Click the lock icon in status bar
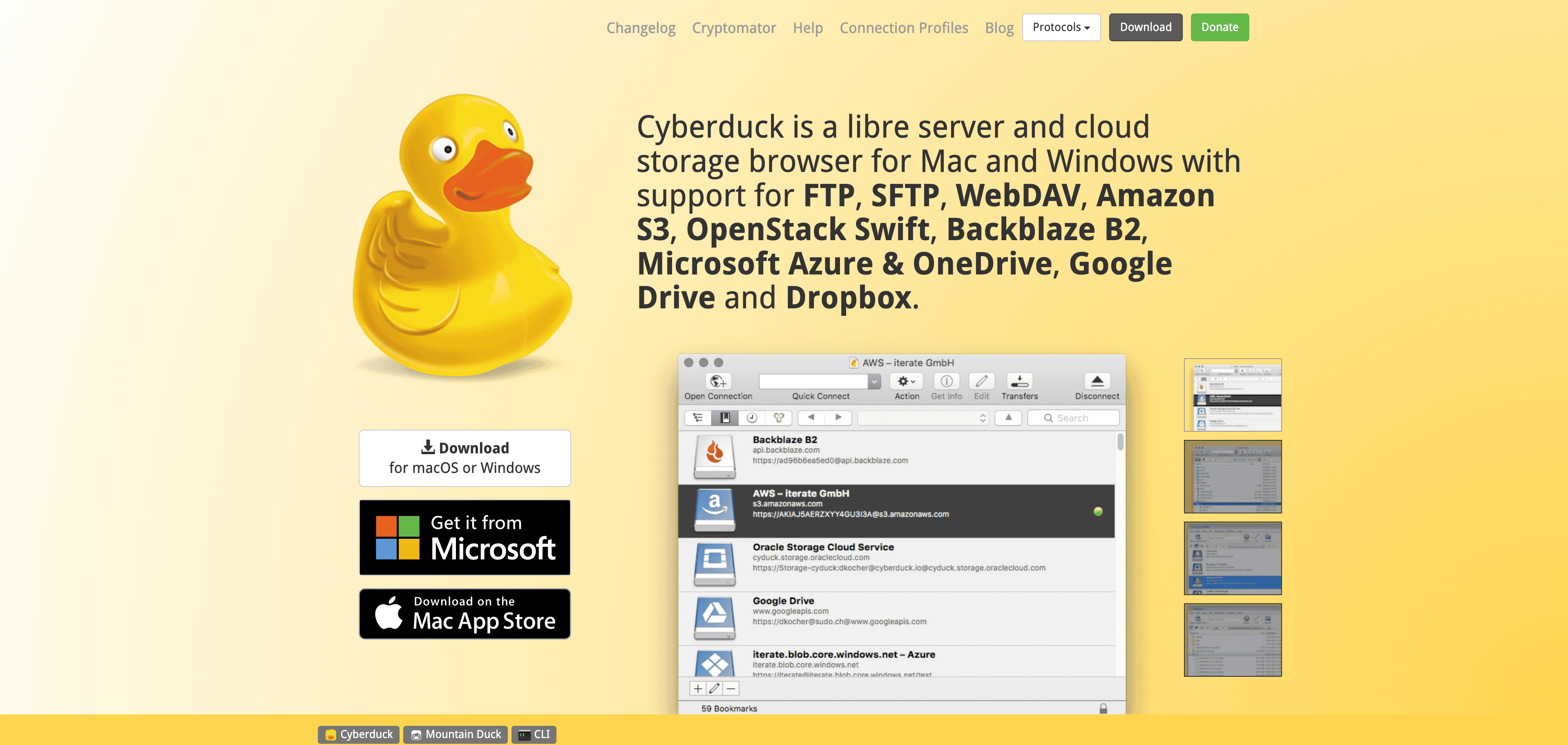Screen dimensions: 1568x745 (1103, 709)
